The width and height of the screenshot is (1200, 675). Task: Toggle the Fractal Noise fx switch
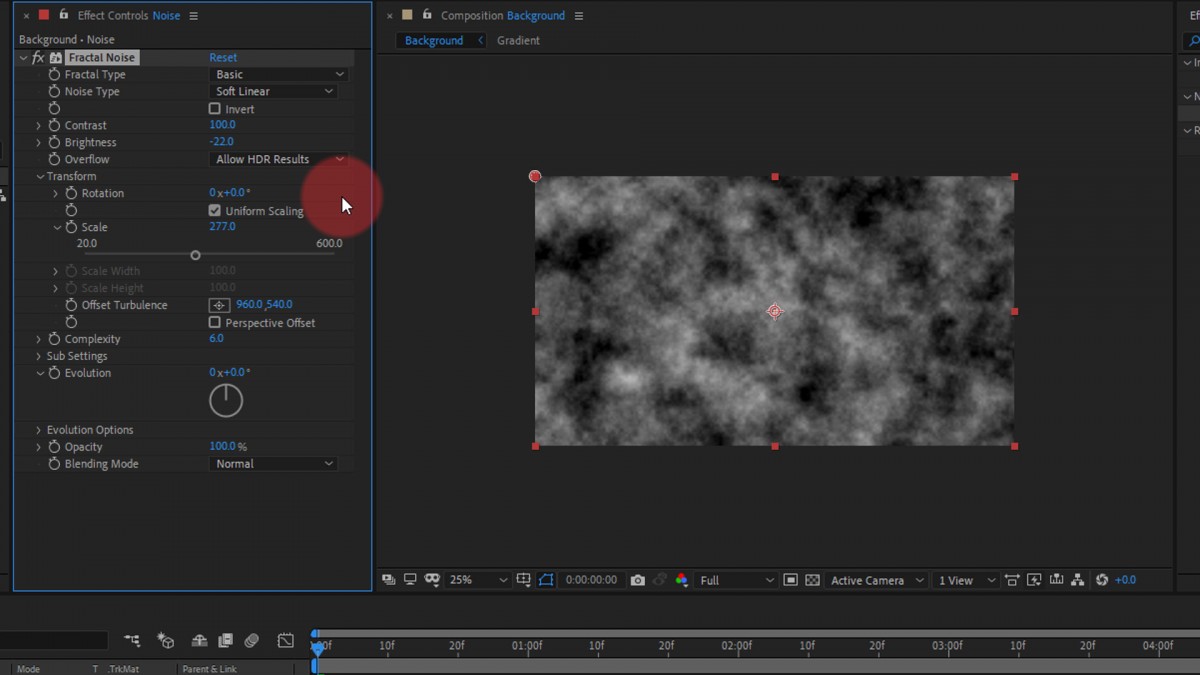pyautogui.click(x=38, y=58)
